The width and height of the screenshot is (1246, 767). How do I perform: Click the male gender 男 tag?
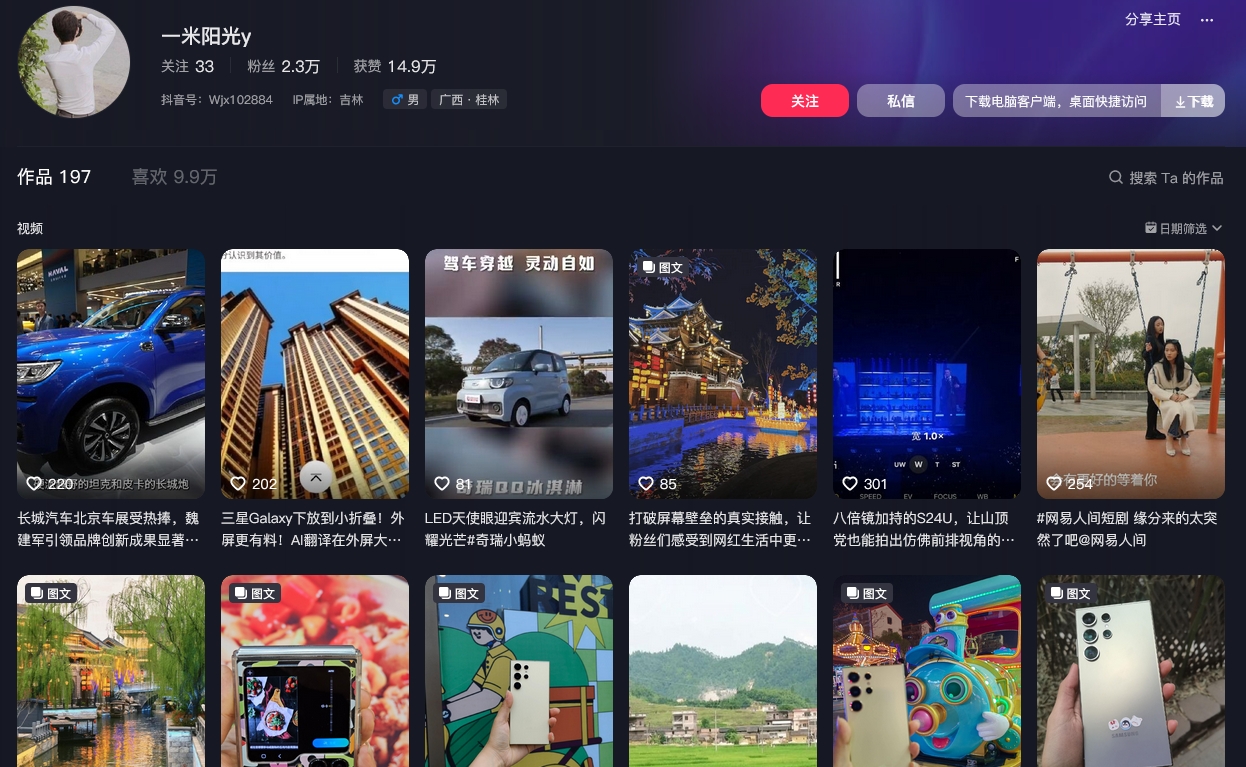tap(405, 100)
